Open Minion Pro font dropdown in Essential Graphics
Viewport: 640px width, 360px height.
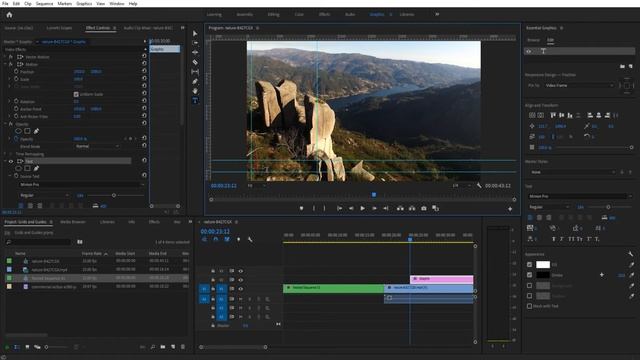(x=579, y=196)
